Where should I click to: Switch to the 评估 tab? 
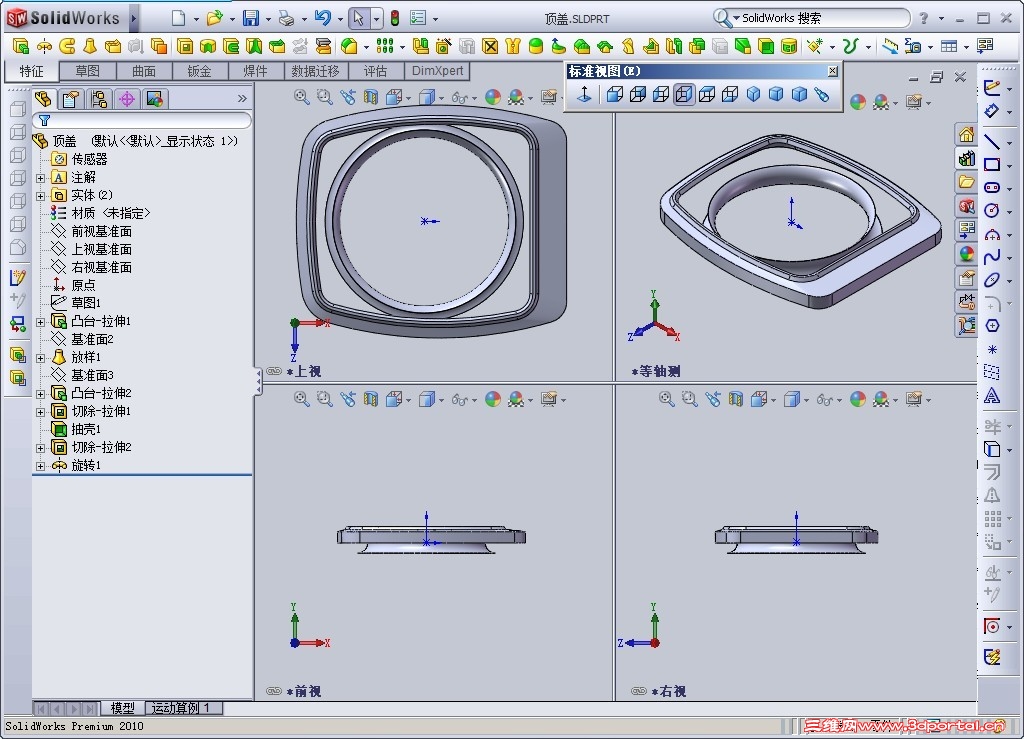click(376, 71)
